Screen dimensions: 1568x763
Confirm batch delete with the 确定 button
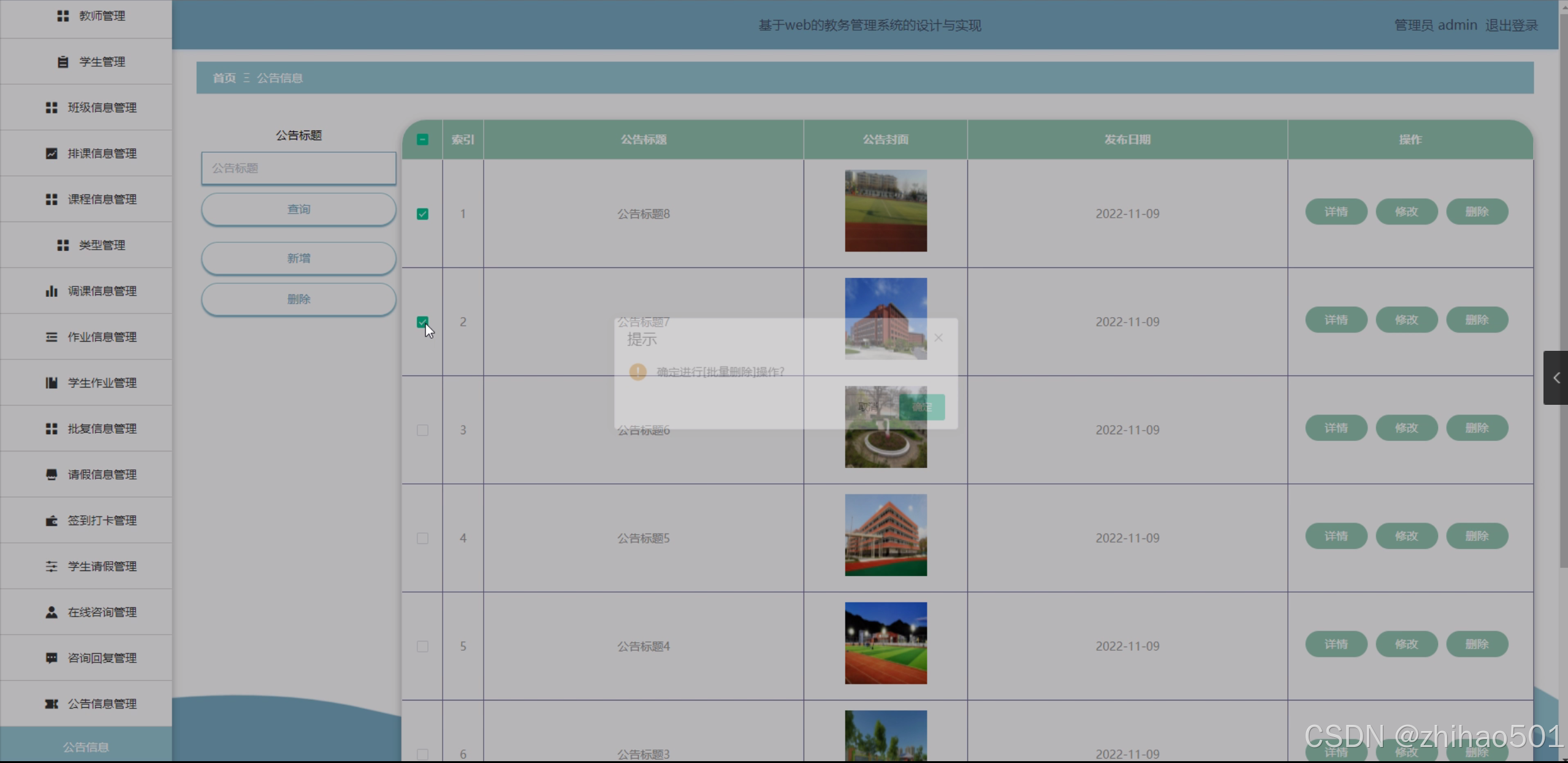(x=921, y=407)
